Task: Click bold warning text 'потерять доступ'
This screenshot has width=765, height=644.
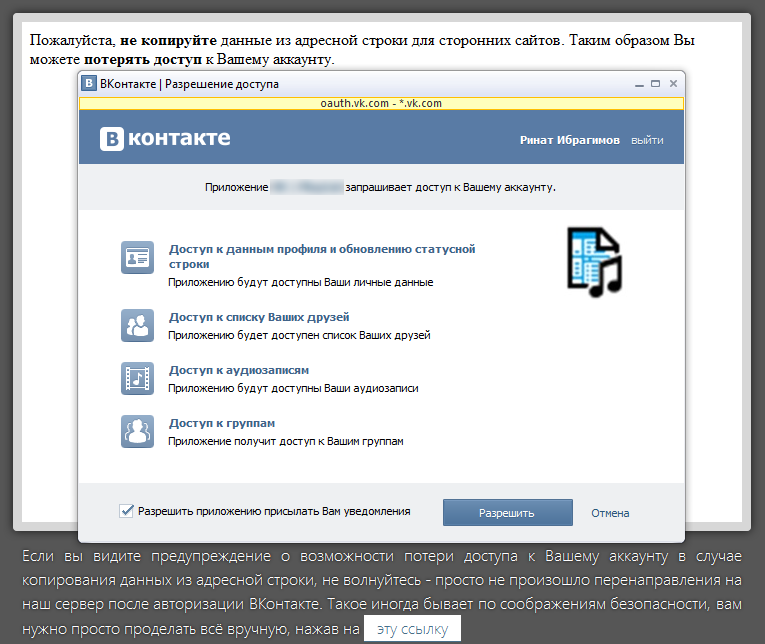Action: click(142, 60)
